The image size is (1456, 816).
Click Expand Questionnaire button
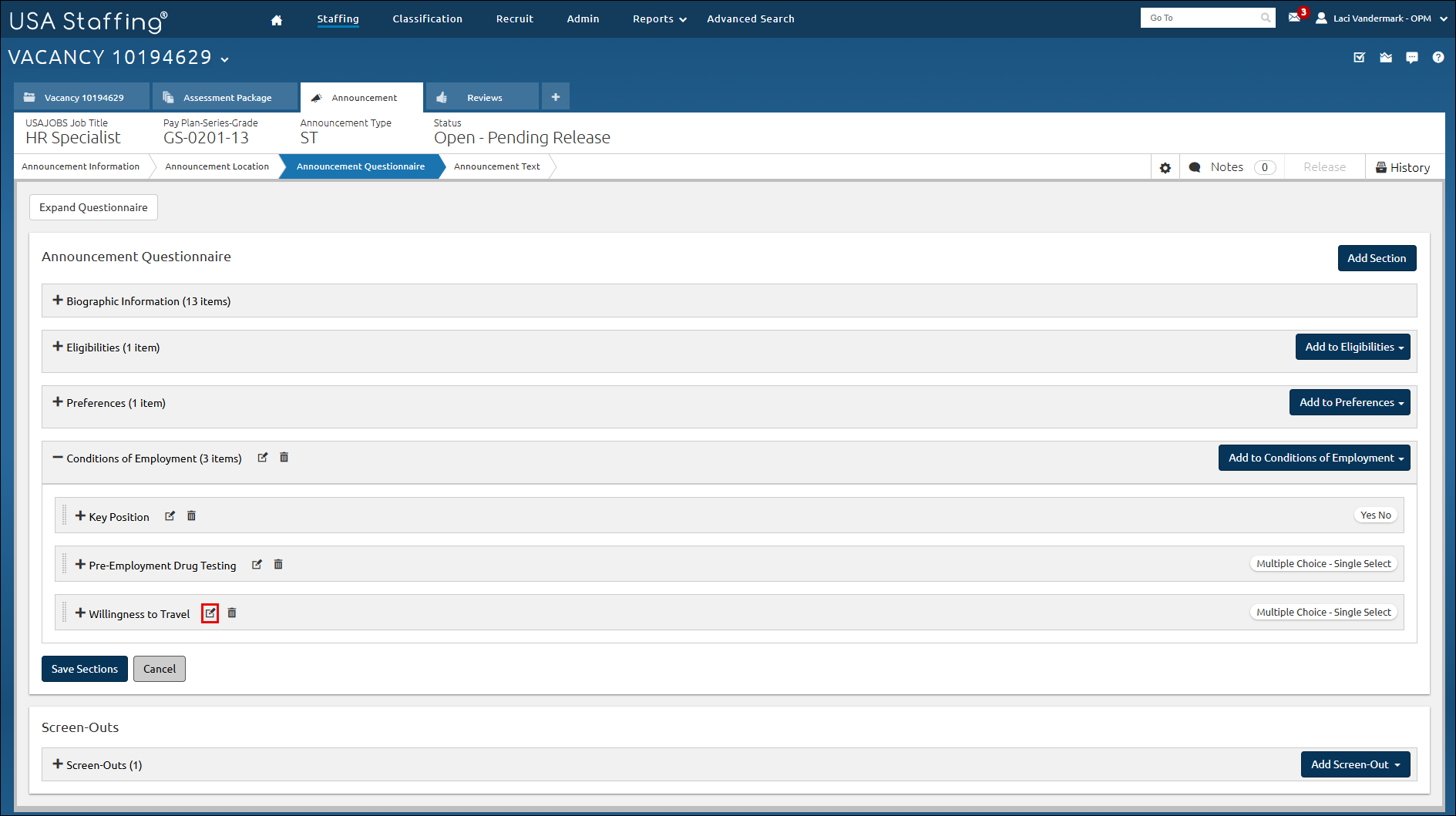point(93,207)
